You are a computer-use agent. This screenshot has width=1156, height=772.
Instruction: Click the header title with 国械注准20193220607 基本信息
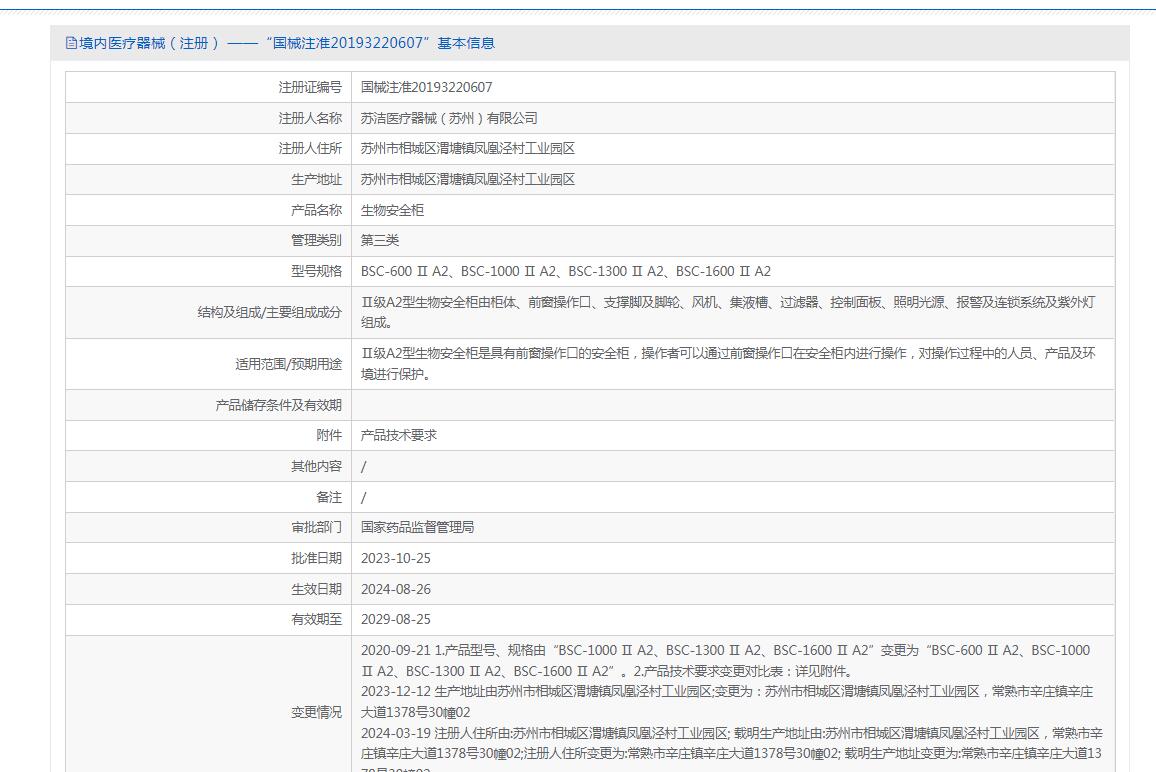tap(287, 43)
